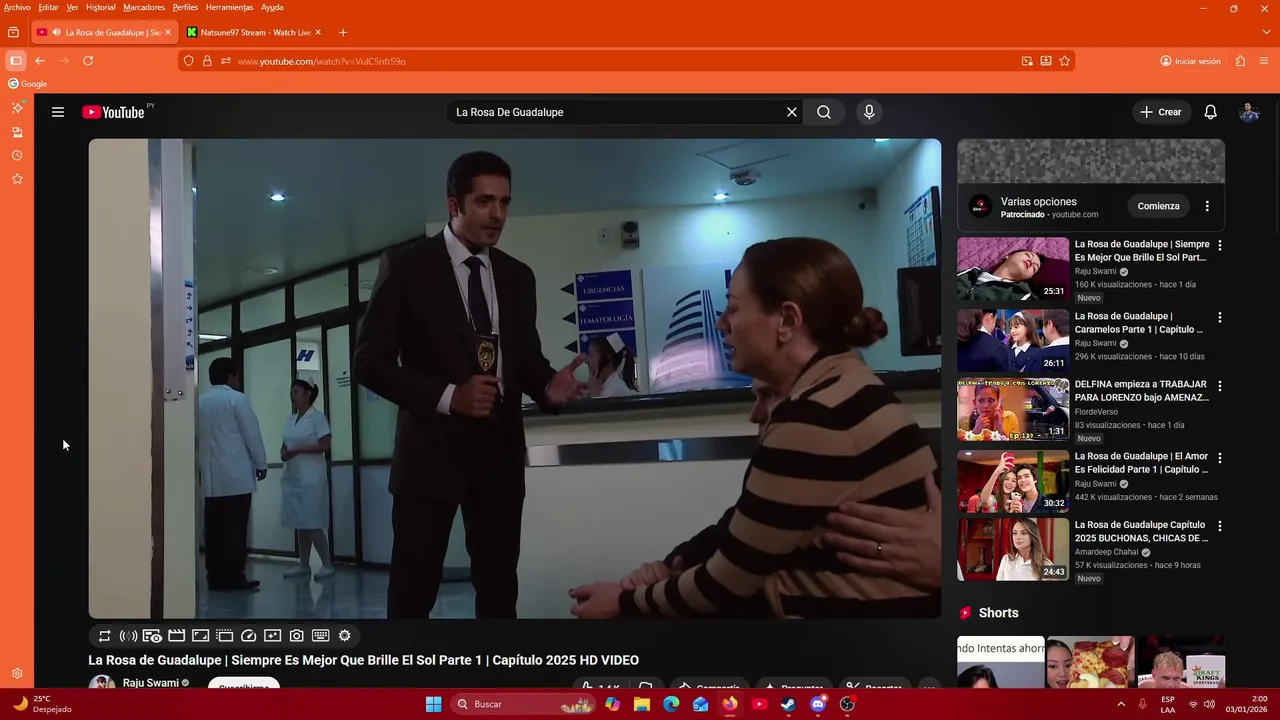Clear the YouTube search box text
Image resolution: width=1280 pixels, height=720 pixels.
tap(792, 112)
